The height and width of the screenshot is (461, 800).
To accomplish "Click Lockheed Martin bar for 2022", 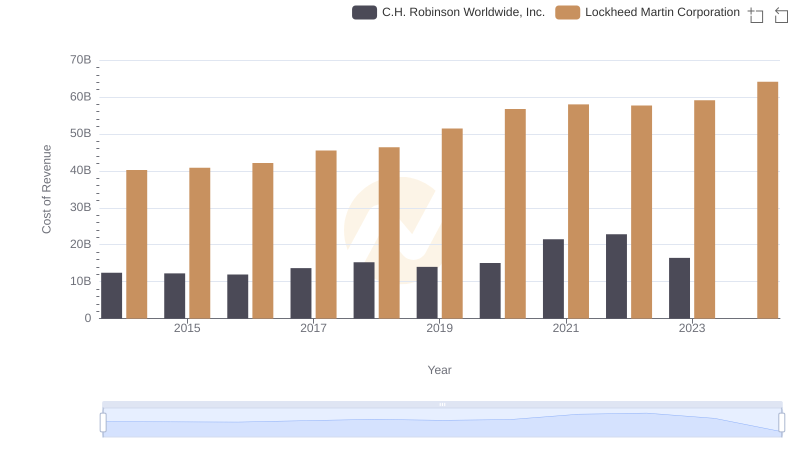I will [x=641, y=212].
